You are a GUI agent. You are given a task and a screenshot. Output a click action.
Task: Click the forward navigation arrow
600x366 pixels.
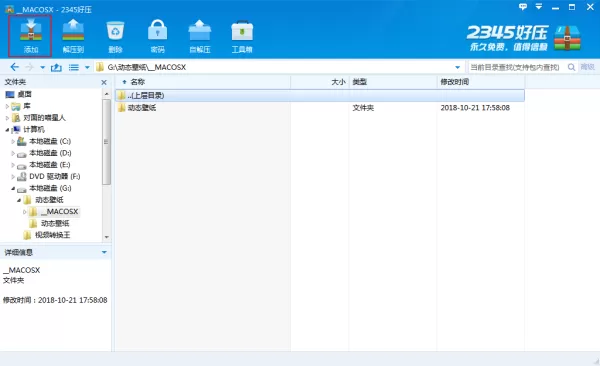29,67
